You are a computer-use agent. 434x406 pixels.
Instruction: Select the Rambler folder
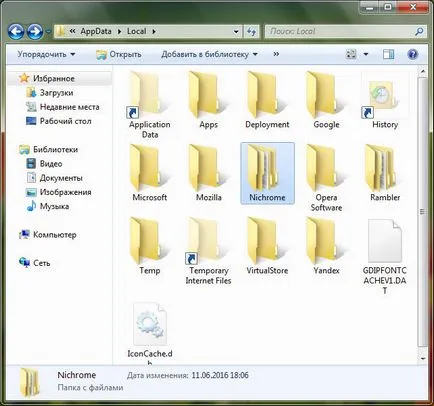[385, 173]
